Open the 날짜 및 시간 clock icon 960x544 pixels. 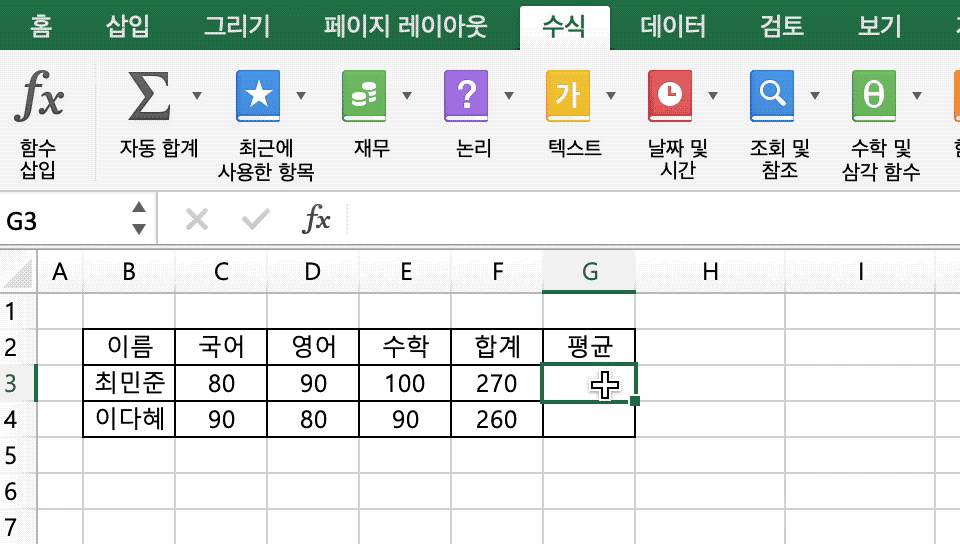pos(670,95)
